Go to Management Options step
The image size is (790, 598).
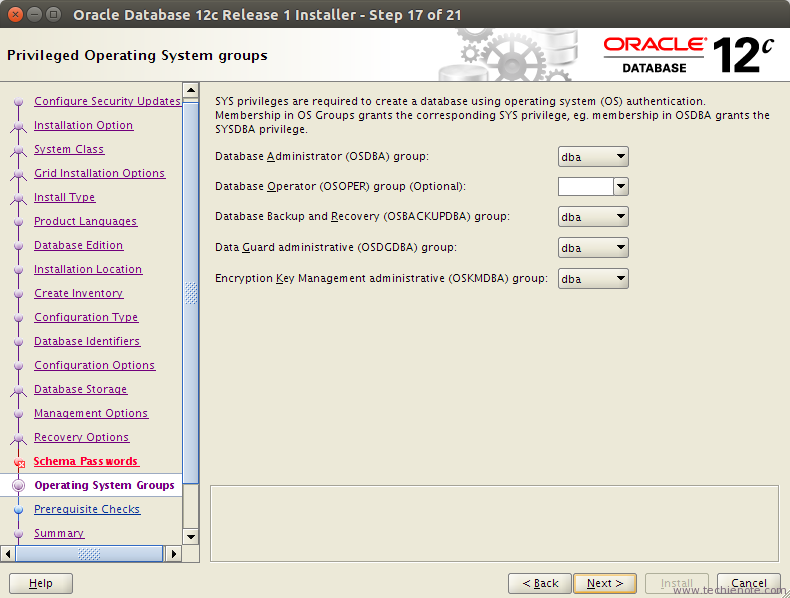pos(91,413)
